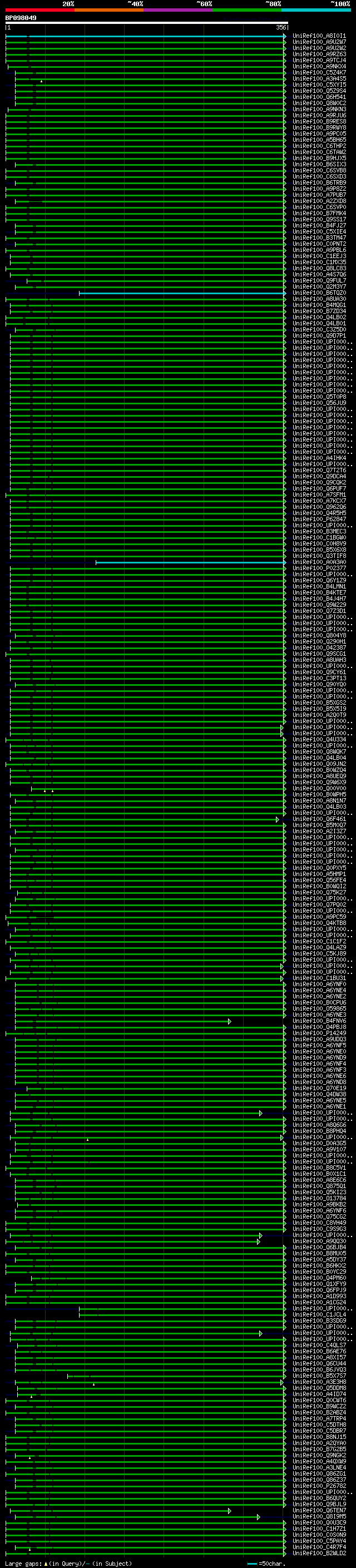Pick the UniRef100_O42387 label
Viewport: 356px width, 1568px height.
click(319, 648)
